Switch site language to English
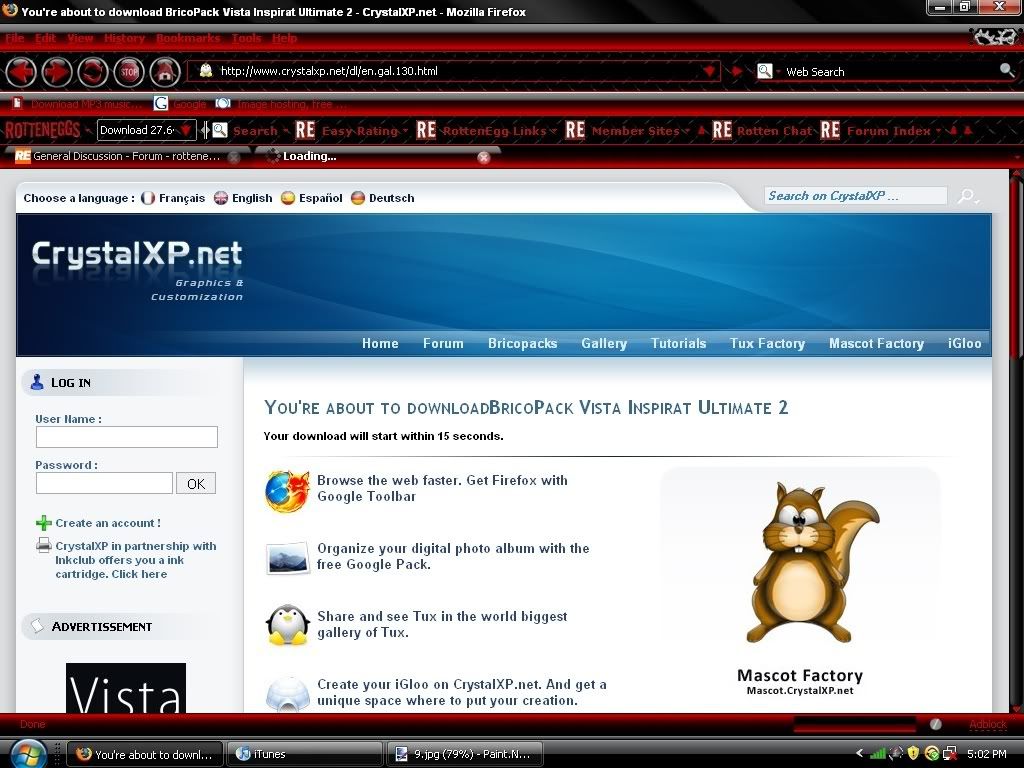Viewport: 1024px width, 768px height. (x=243, y=198)
